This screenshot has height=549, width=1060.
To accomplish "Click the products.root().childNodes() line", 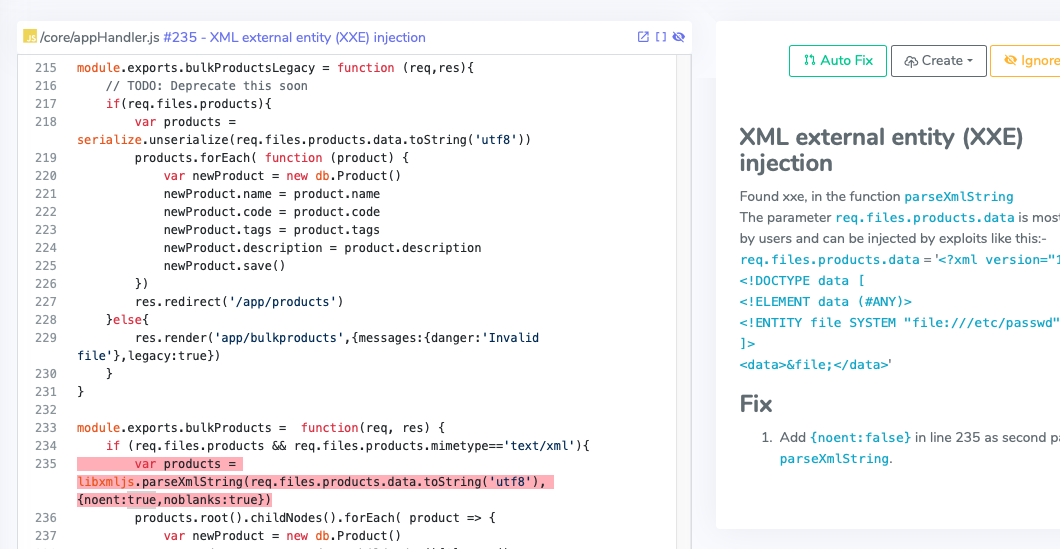I will coord(316,519).
